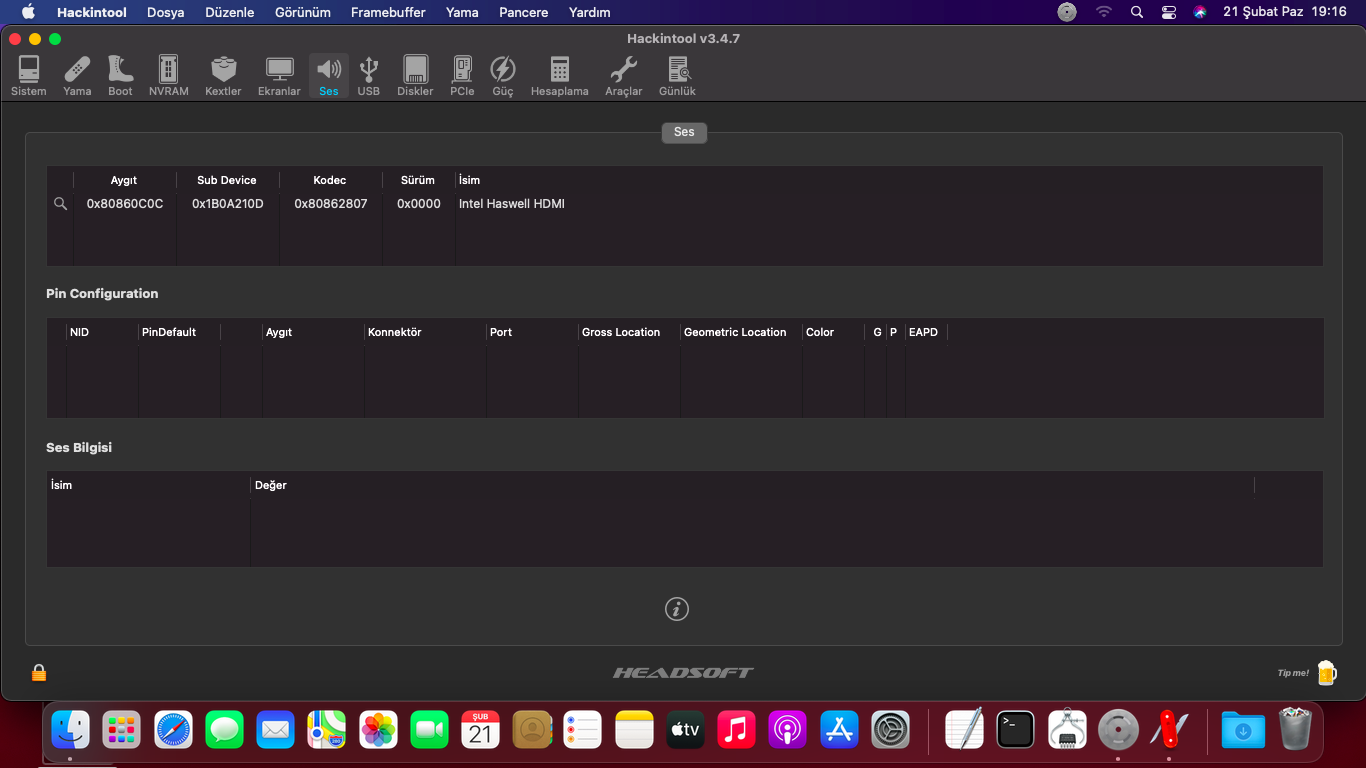Image resolution: width=1366 pixels, height=768 pixels.
Task: Open the Hesaplama calculator section
Action: click(559, 76)
